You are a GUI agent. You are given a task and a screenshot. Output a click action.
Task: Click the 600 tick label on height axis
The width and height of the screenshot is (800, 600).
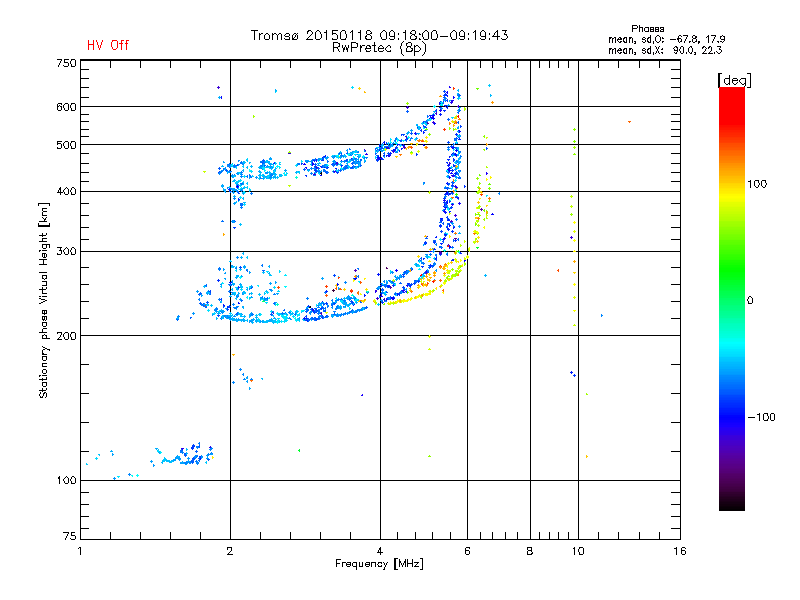point(66,107)
